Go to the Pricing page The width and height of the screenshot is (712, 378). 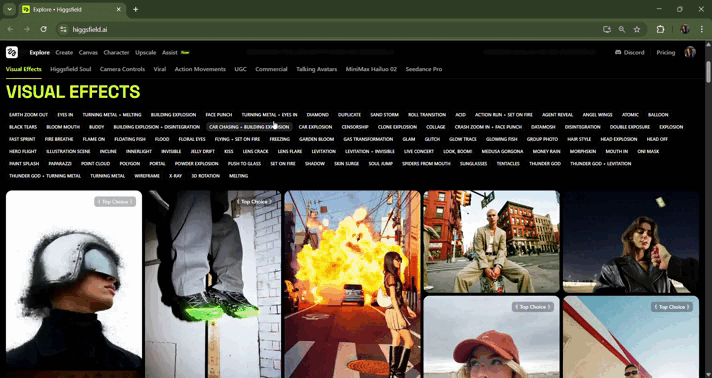tap(665, 52)
